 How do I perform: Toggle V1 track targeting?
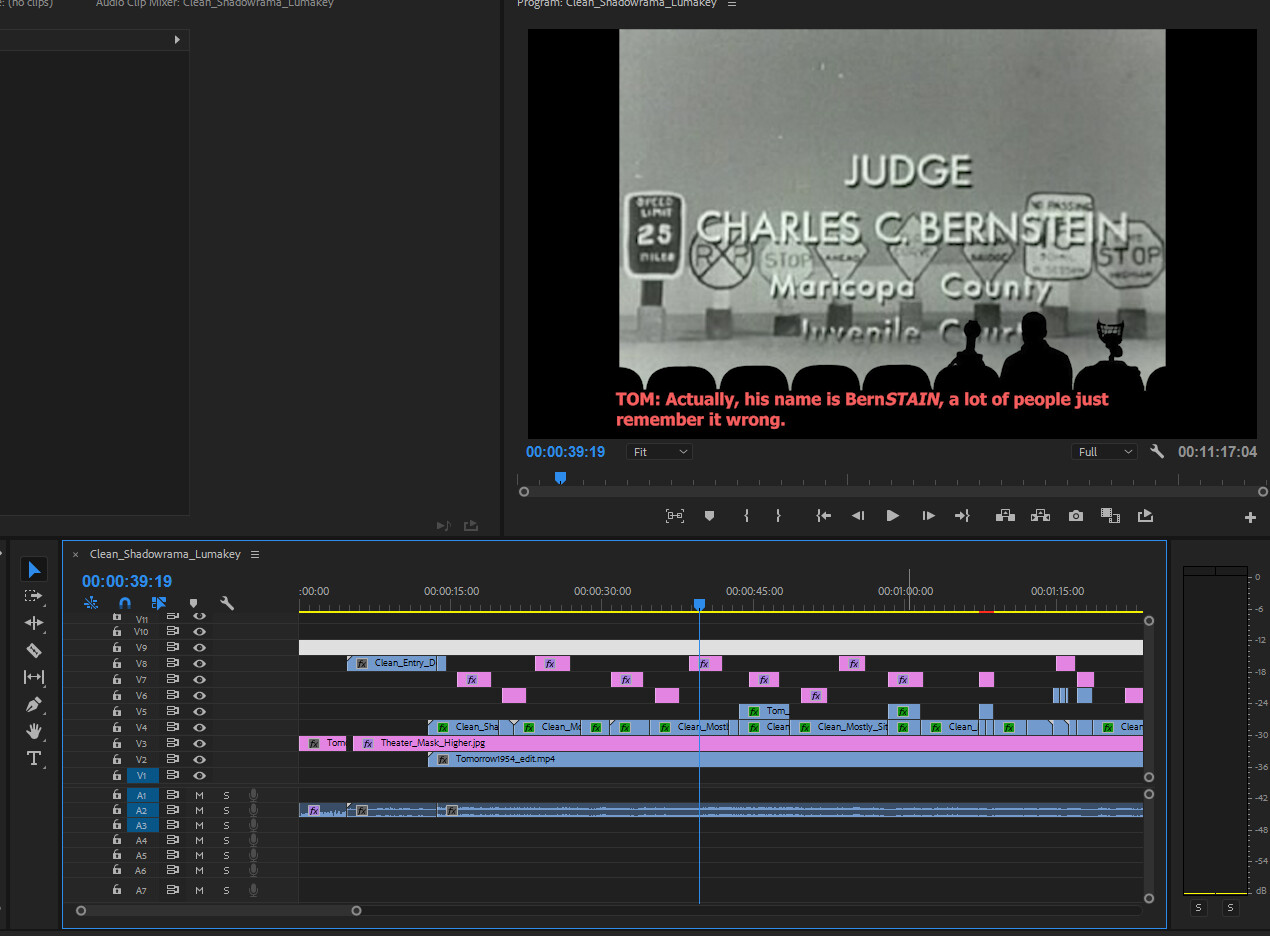click(141, 776)
